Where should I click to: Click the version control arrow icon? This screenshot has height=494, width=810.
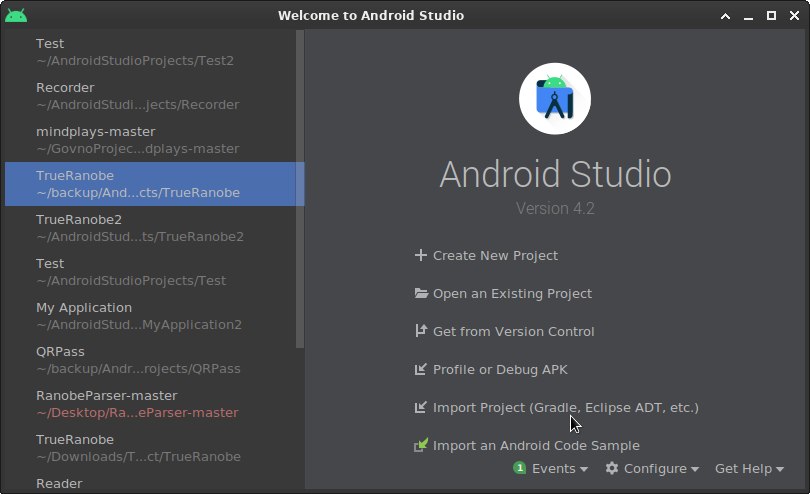420,331
